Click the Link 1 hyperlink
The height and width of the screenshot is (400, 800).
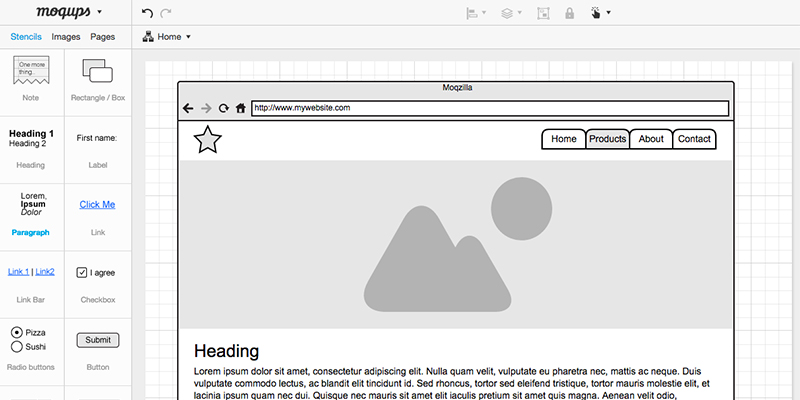click(18, 271)
